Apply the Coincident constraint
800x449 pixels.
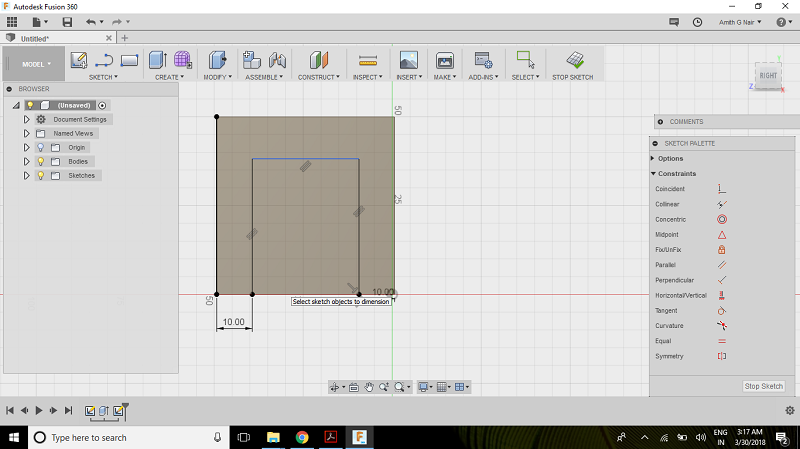coord(721,189)
